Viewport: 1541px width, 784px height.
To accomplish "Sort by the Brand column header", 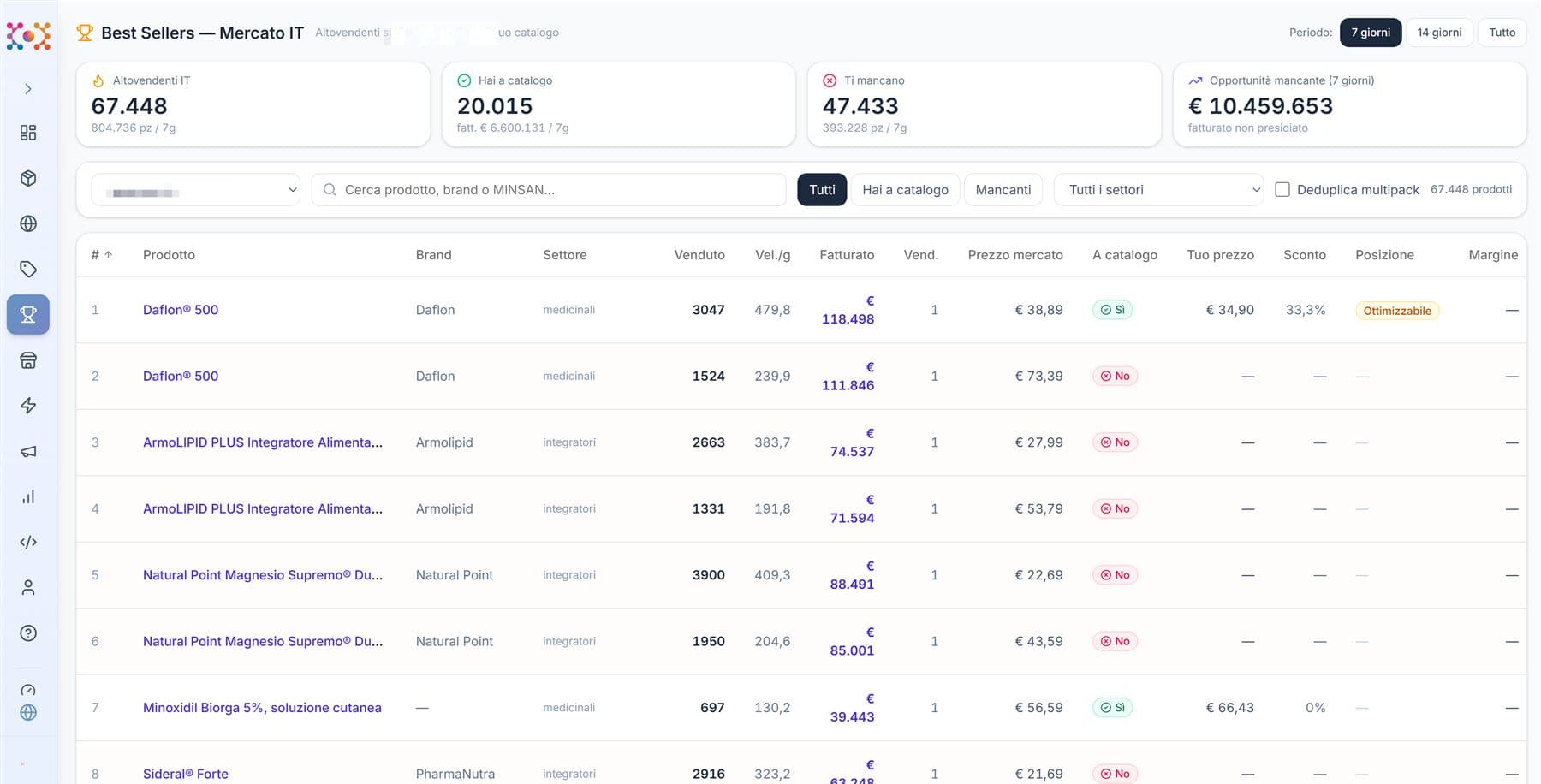I will [433, 255].
